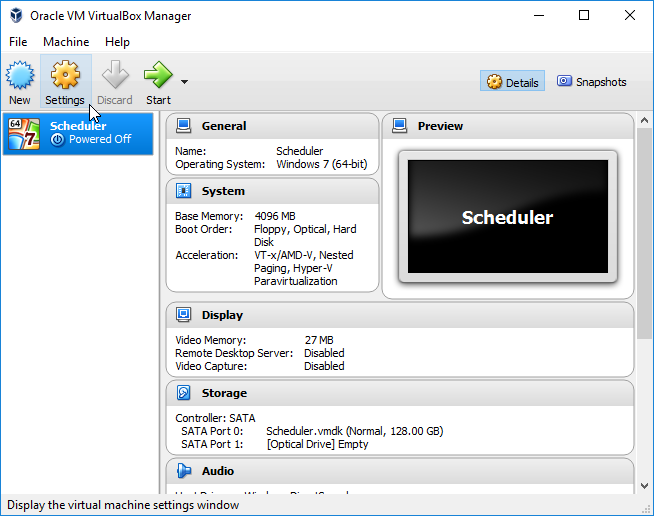Open Storage settings via header link
The height and width of the screenshot is (516, 654).
click(224, 393)
